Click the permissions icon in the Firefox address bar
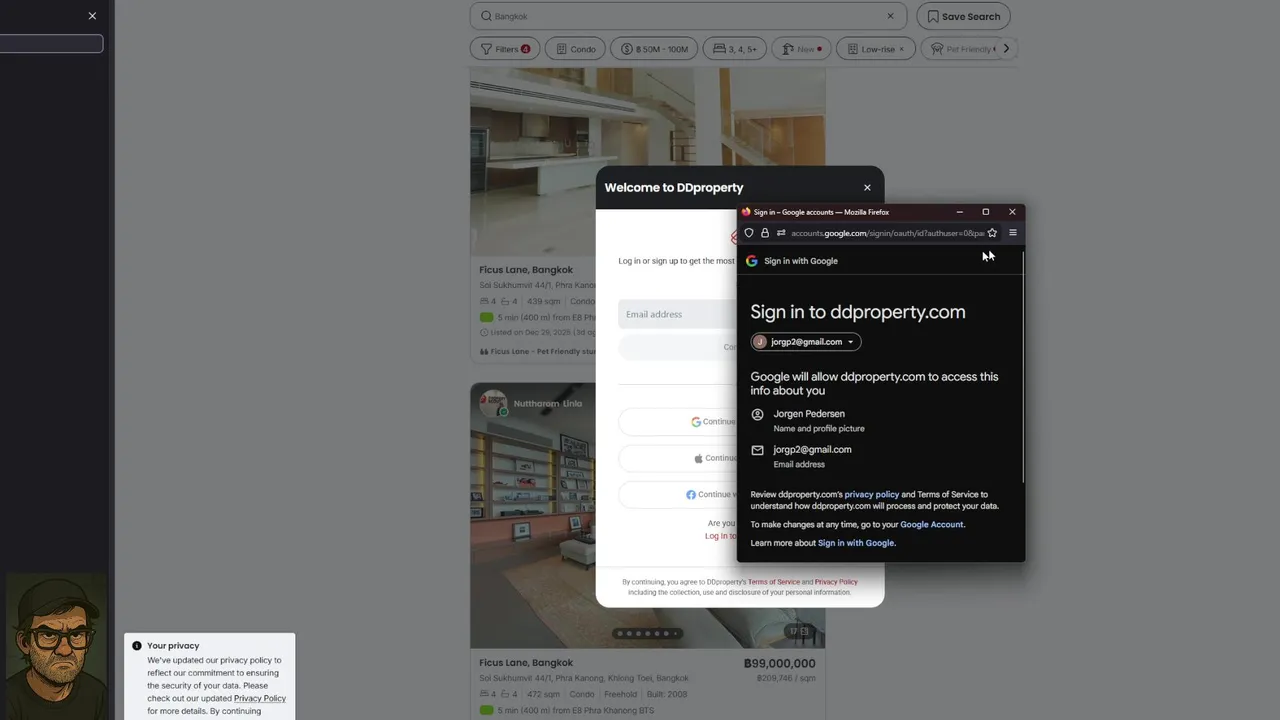 point(781,233)
